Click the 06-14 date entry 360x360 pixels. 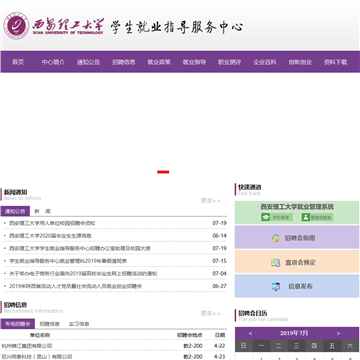pyautogui.click(x=219, y=236)
